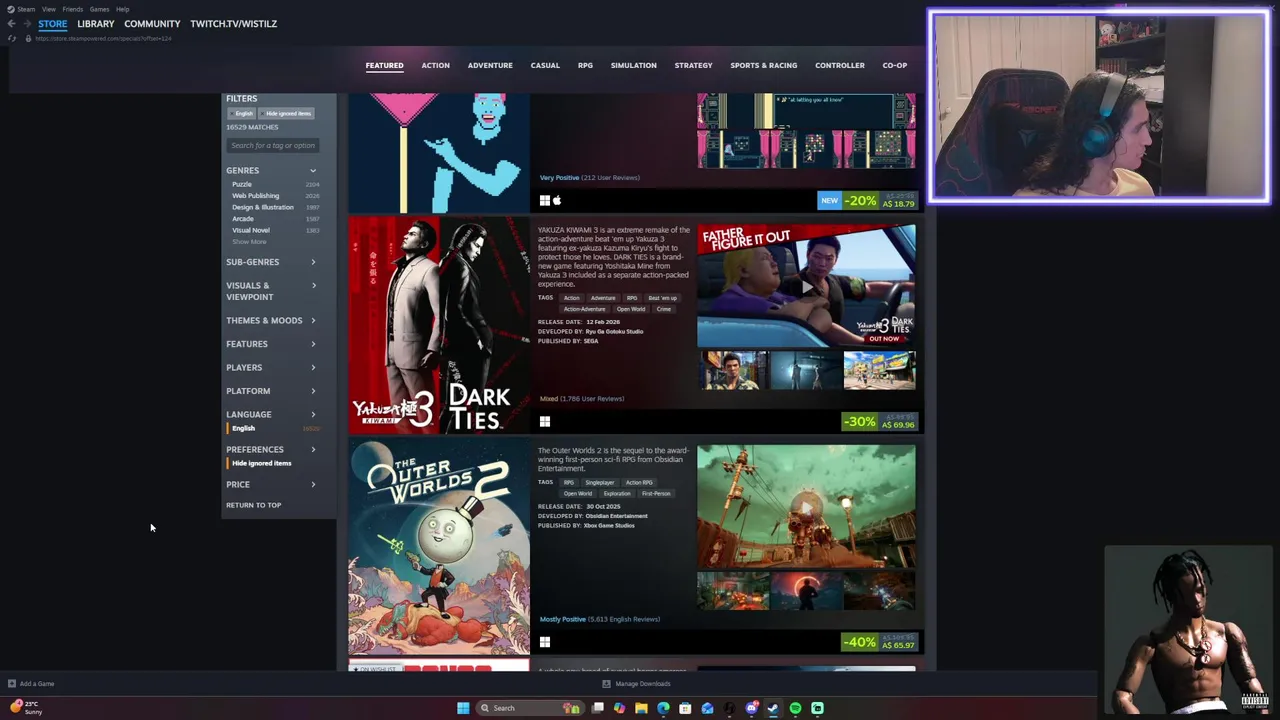Expand the Themes & Moods section
This screenshot has width=1280, height=720.
coord(271,320)
